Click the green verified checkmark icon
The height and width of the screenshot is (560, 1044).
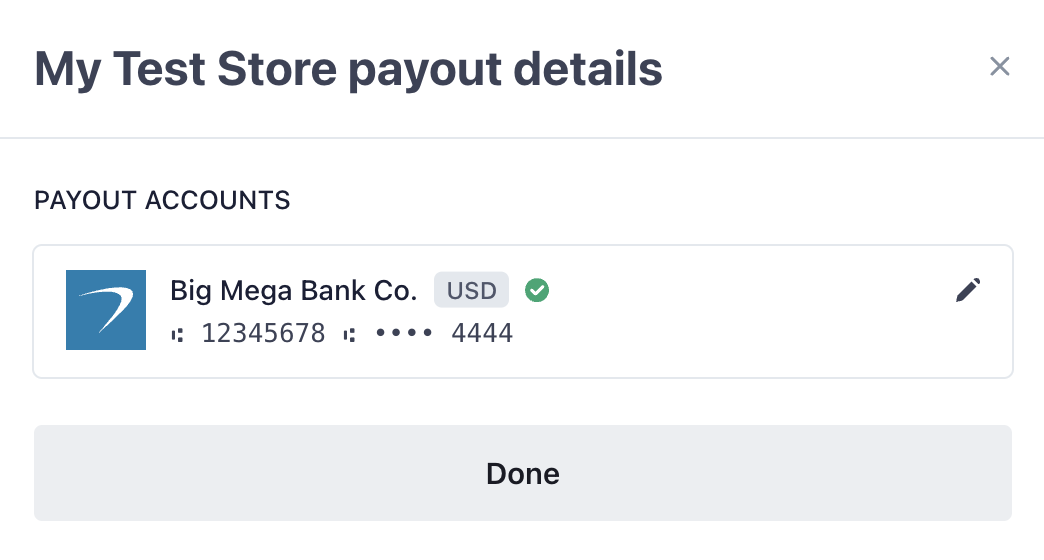[x=537, y=290]
